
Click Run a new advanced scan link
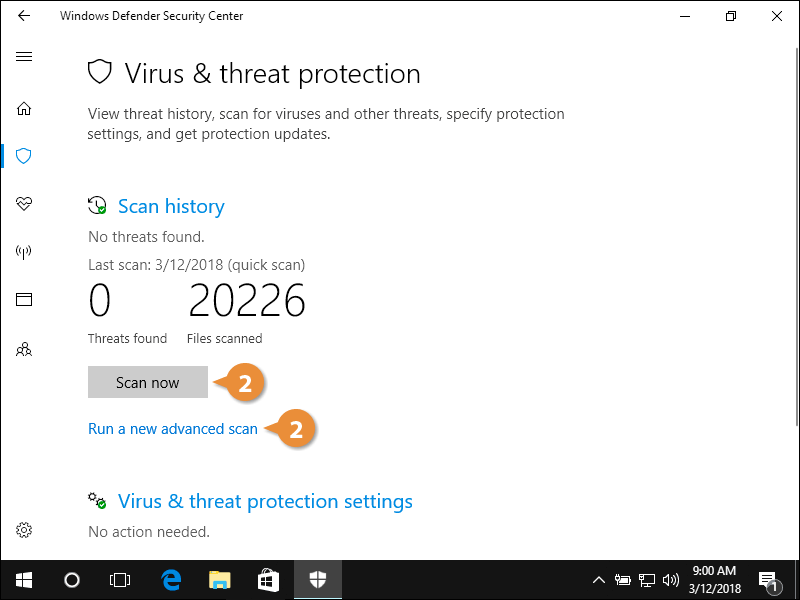tap(173, 429)
